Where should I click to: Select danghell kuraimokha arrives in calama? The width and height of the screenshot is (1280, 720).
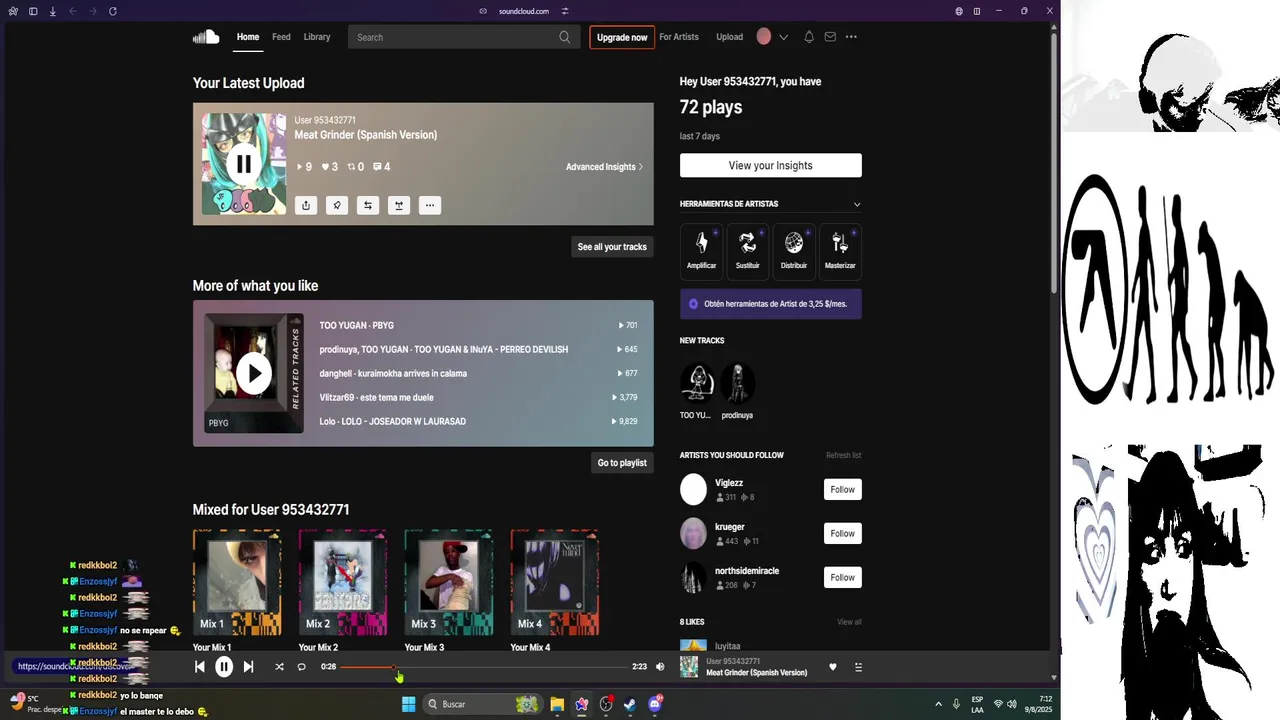[x=393, y=373]
